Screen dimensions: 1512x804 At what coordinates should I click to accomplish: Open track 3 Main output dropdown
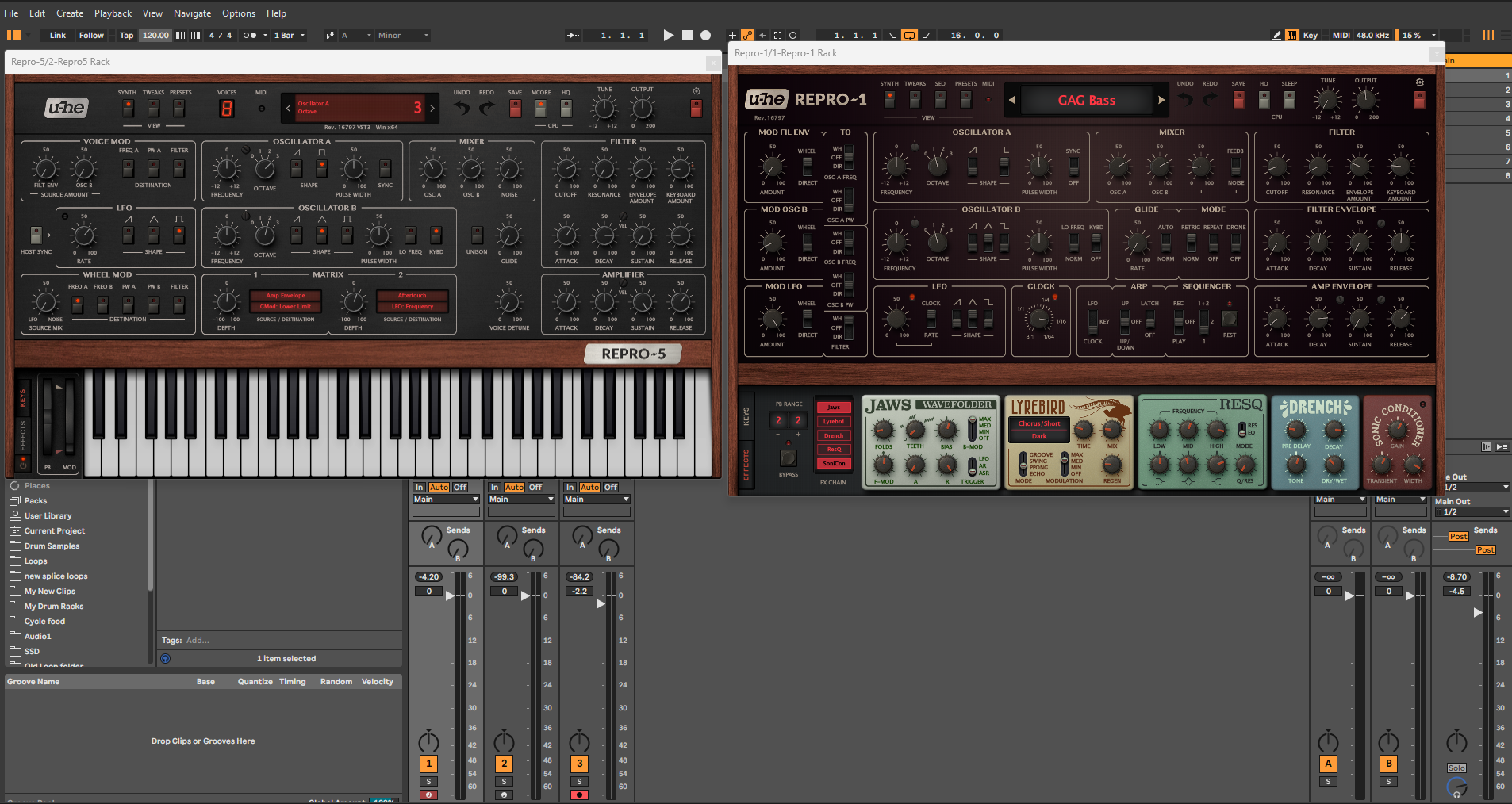coord(597,499)
